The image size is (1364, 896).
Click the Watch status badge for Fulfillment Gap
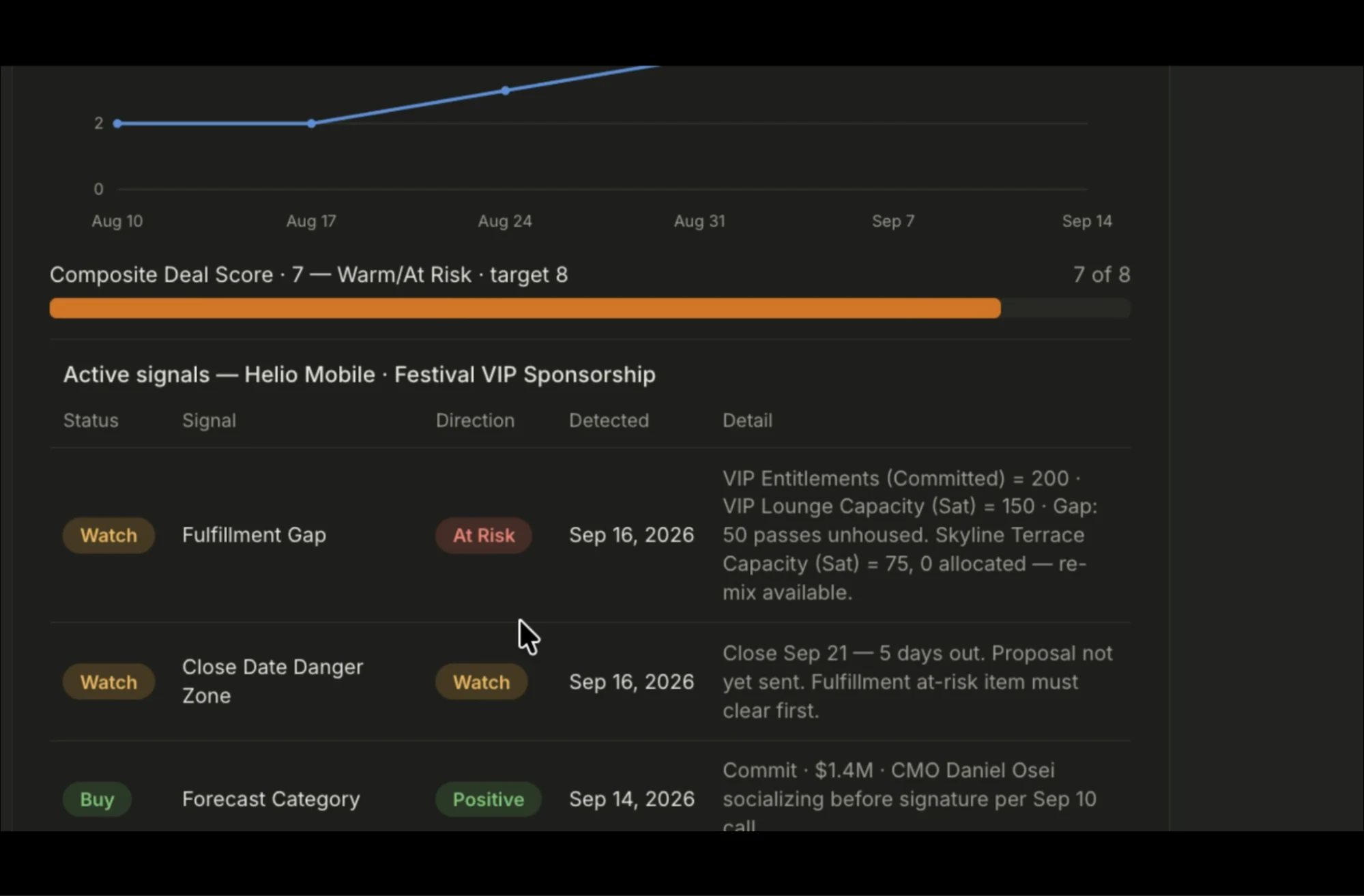pos(108,535)
